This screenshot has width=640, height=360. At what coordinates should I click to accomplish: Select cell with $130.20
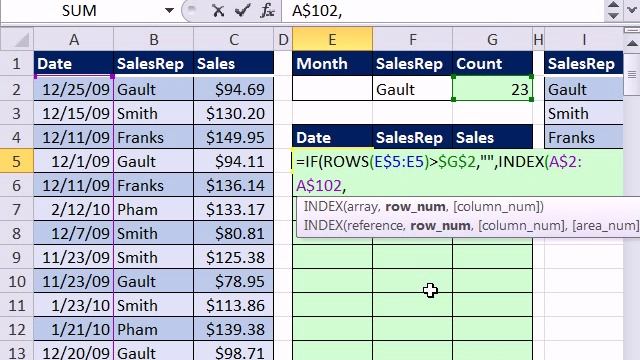click(233, 113)
